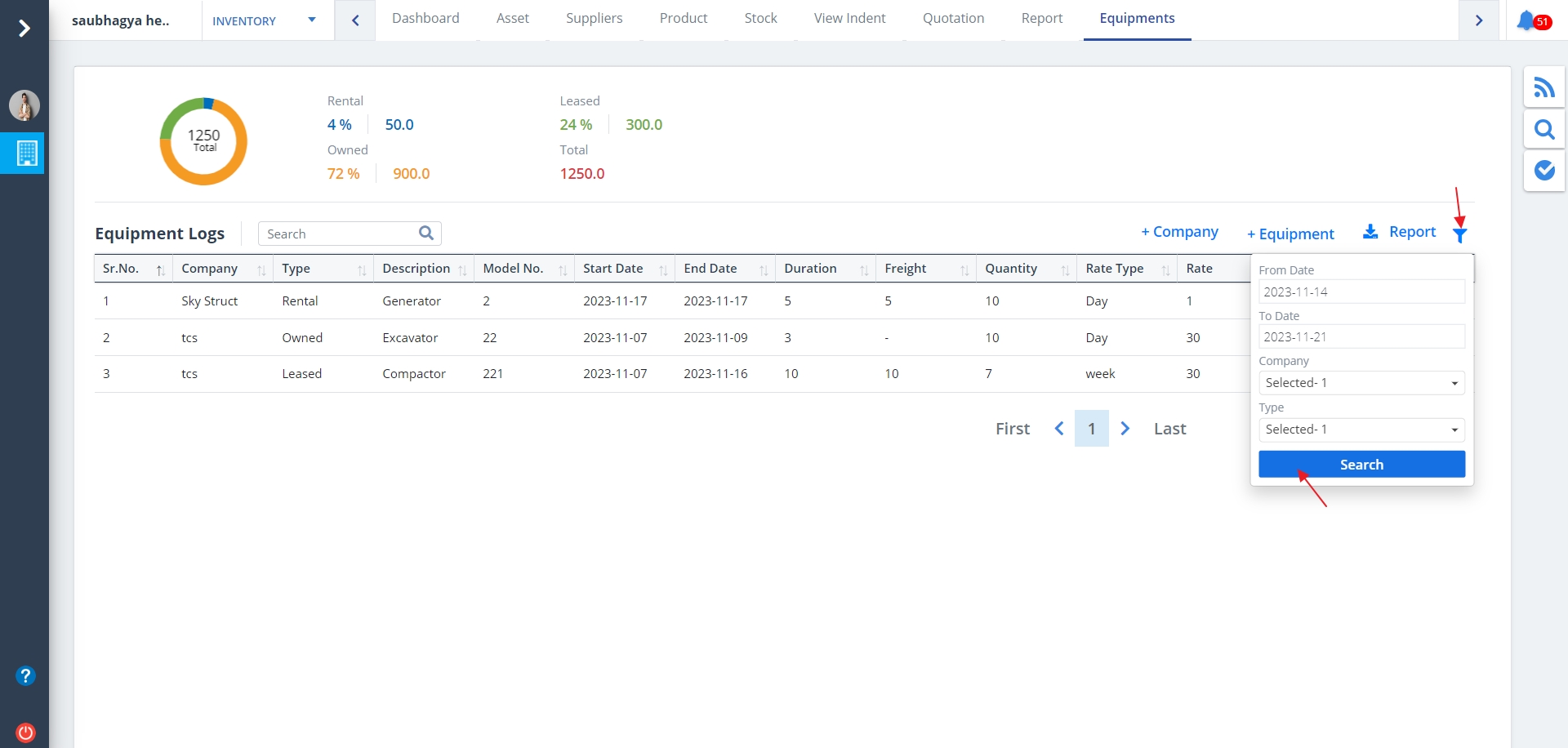Click the red power logout icon

[25, 732]
